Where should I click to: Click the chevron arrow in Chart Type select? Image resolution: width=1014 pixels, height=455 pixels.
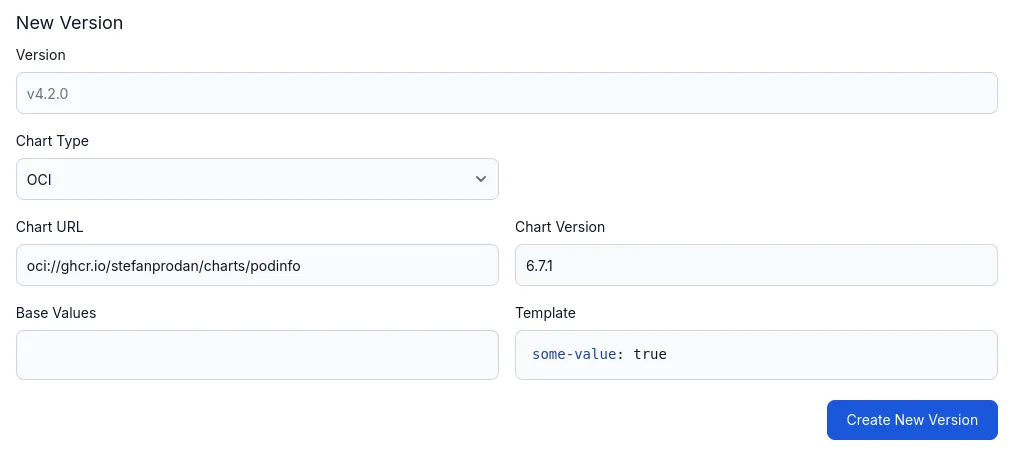(481, 179)
